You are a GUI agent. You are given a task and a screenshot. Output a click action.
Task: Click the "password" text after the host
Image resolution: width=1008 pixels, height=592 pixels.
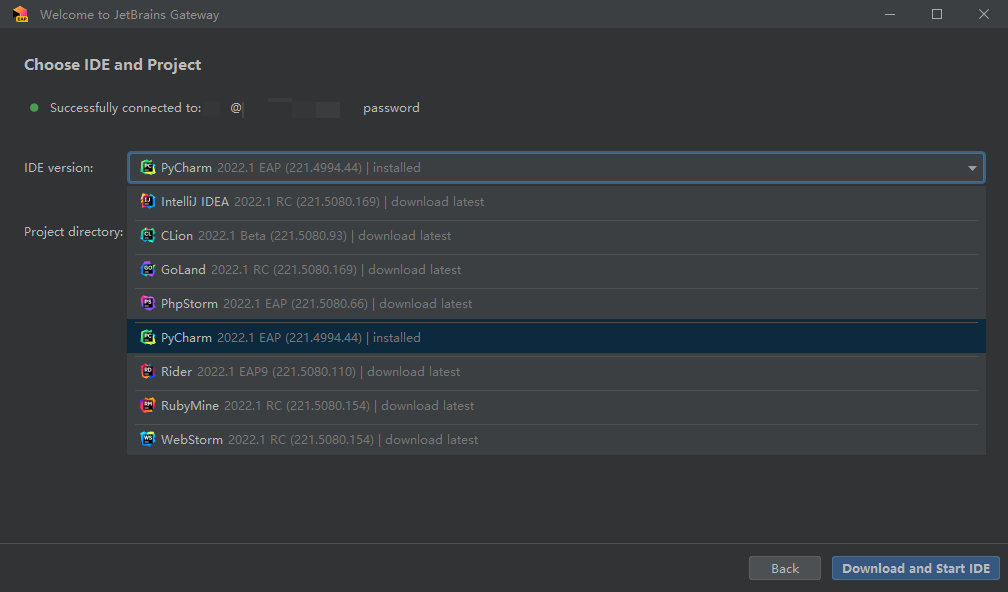pos(391,108)
